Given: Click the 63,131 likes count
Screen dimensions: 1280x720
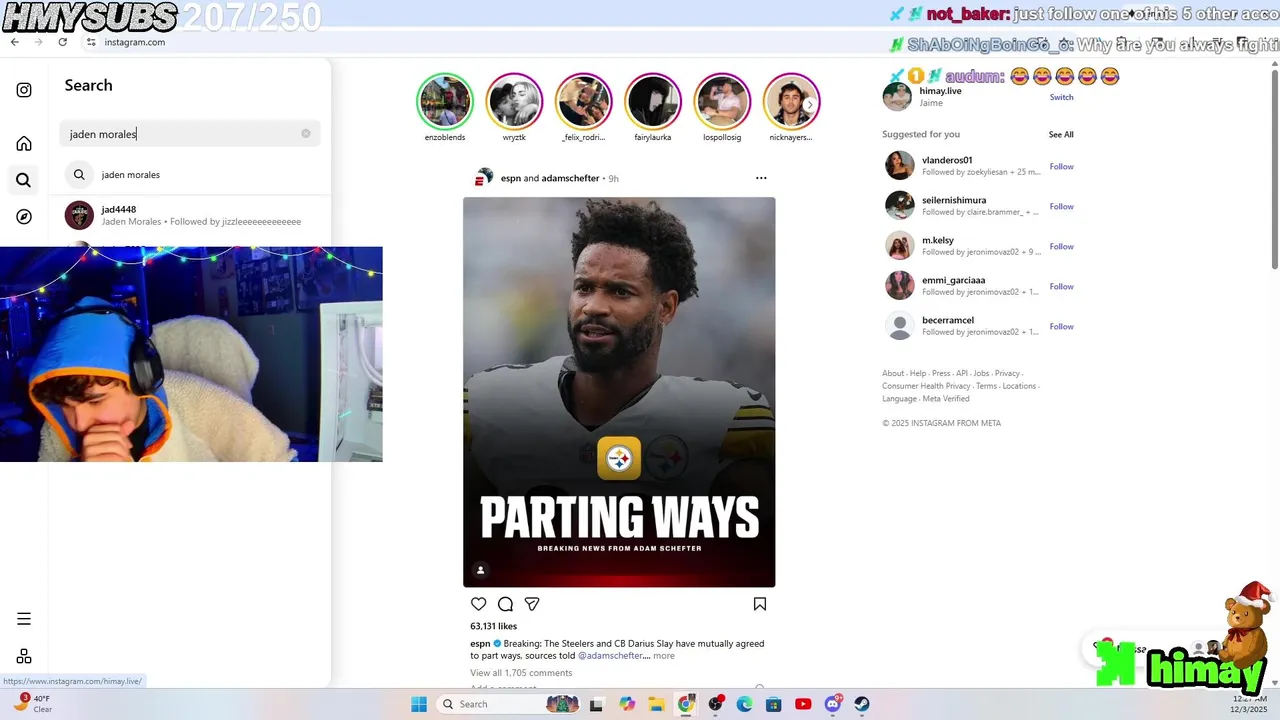Looking at the screenshot, I should point(493,626).
